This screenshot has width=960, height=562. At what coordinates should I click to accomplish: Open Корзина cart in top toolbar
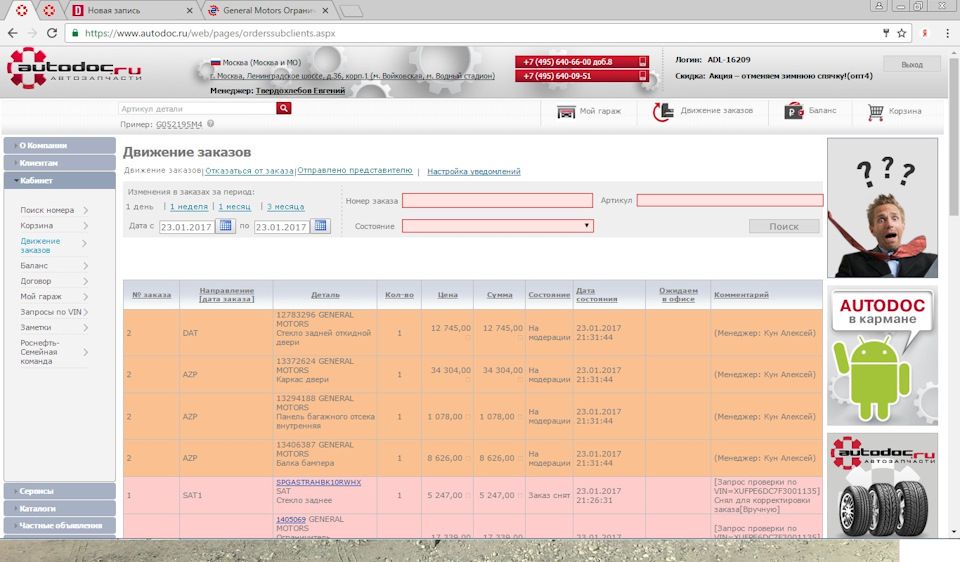tap(894, 111)
